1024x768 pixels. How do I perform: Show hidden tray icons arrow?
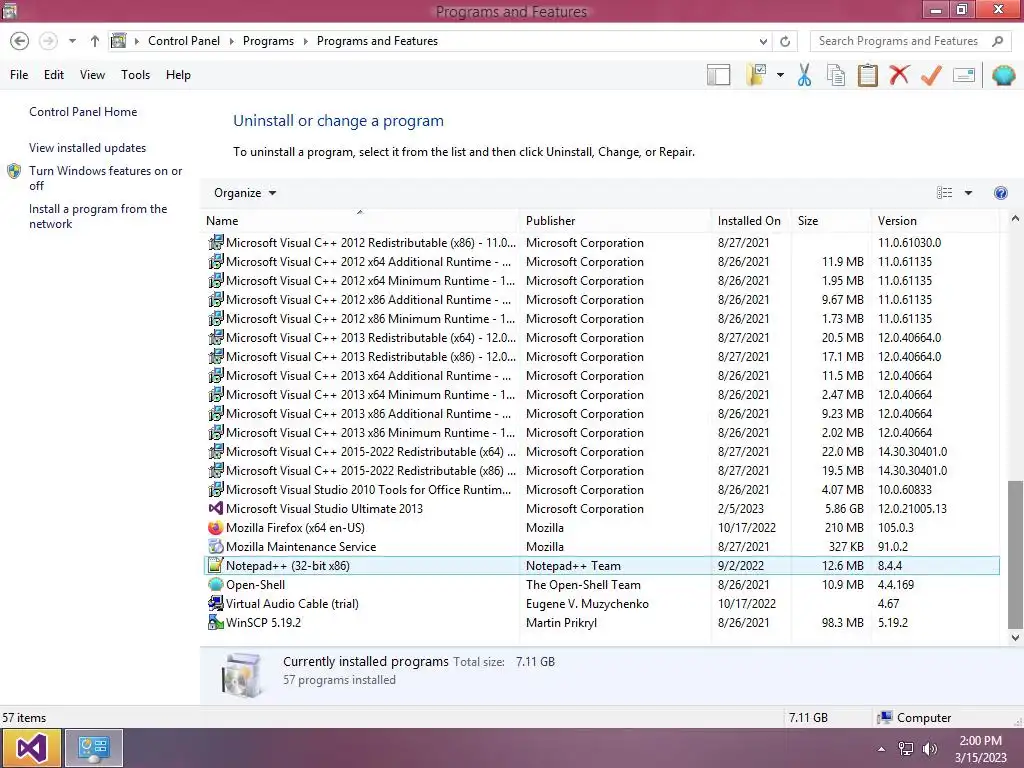point(881,749)
